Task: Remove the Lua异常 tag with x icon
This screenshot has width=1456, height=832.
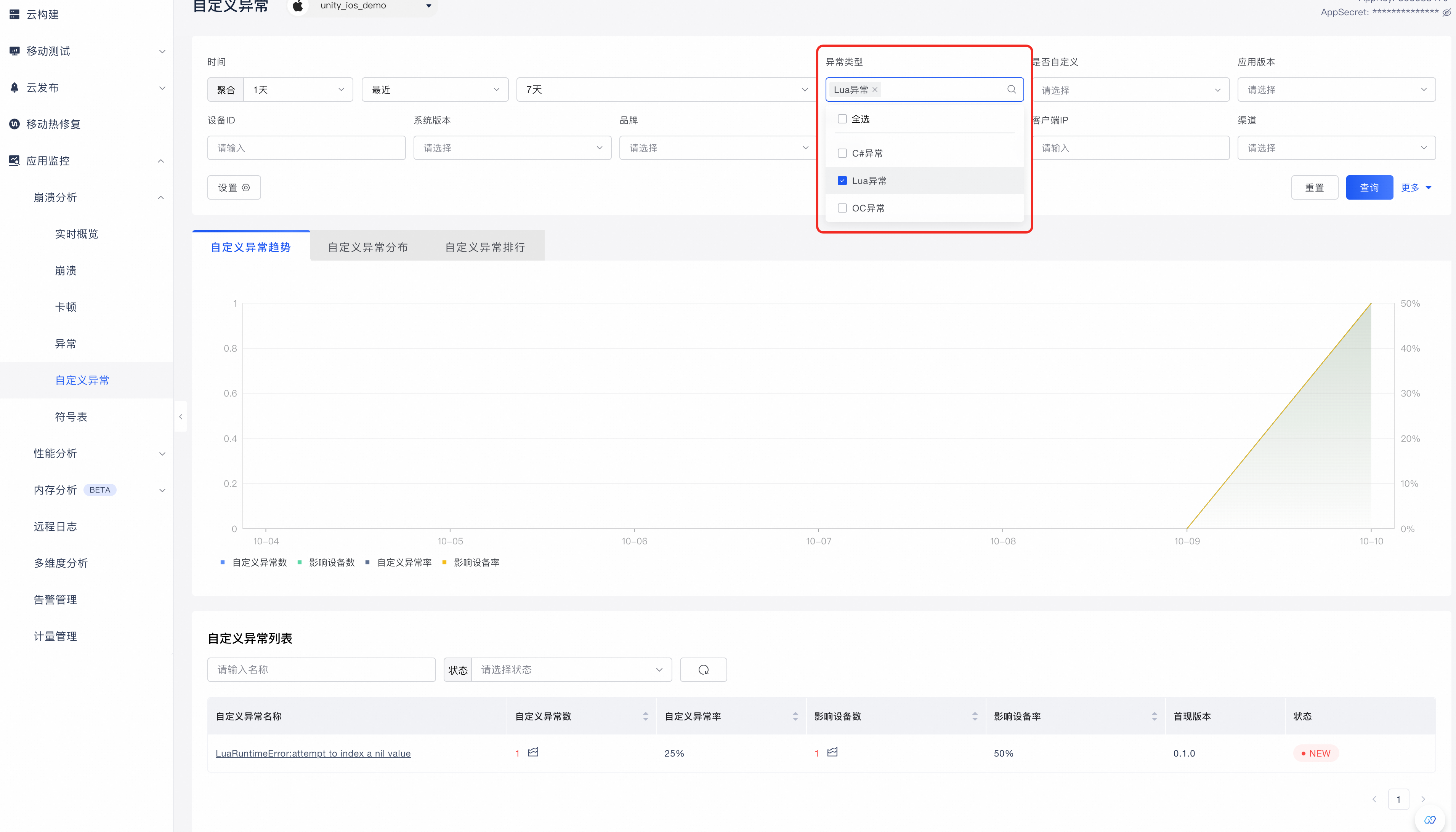Action: pyautogui.click(x=875, y=90)
